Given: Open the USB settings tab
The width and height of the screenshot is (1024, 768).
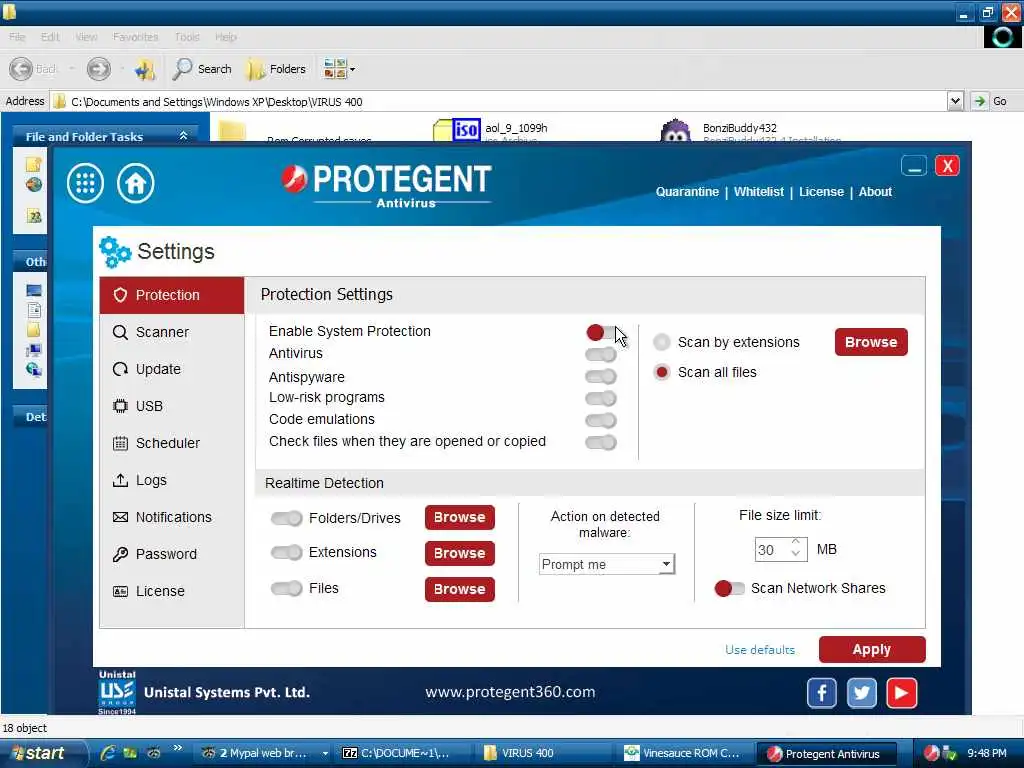Looking at the screenshot, I should (172, 406).
